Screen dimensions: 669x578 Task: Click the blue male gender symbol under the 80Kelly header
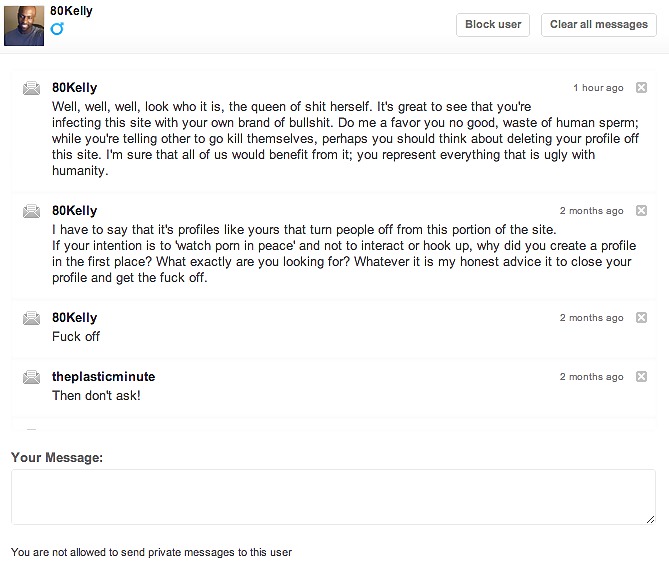point(57,29)
